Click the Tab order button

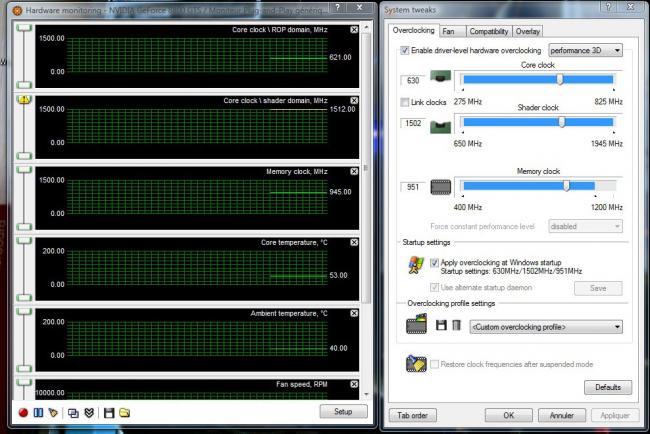click(412, 415)
